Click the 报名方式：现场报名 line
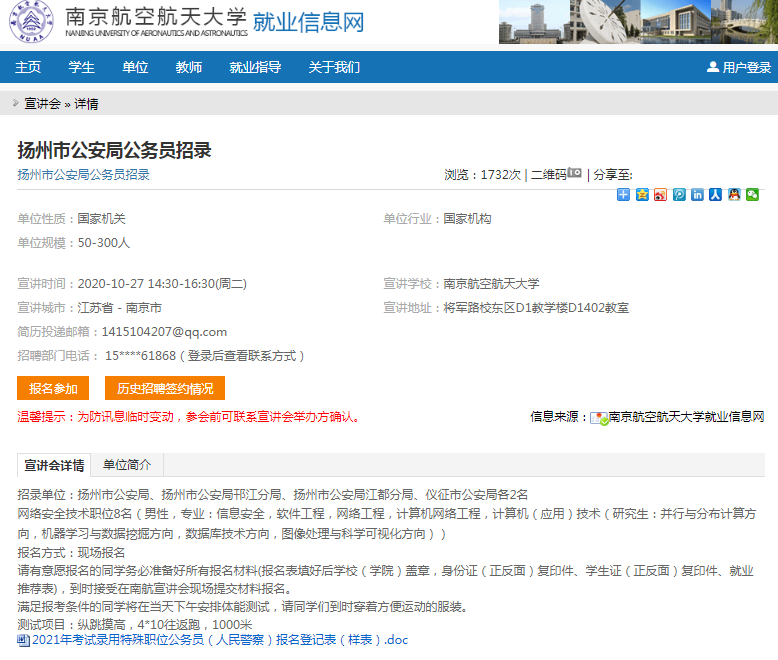Viewport: 778px width, 660px height. pos(71,552)
